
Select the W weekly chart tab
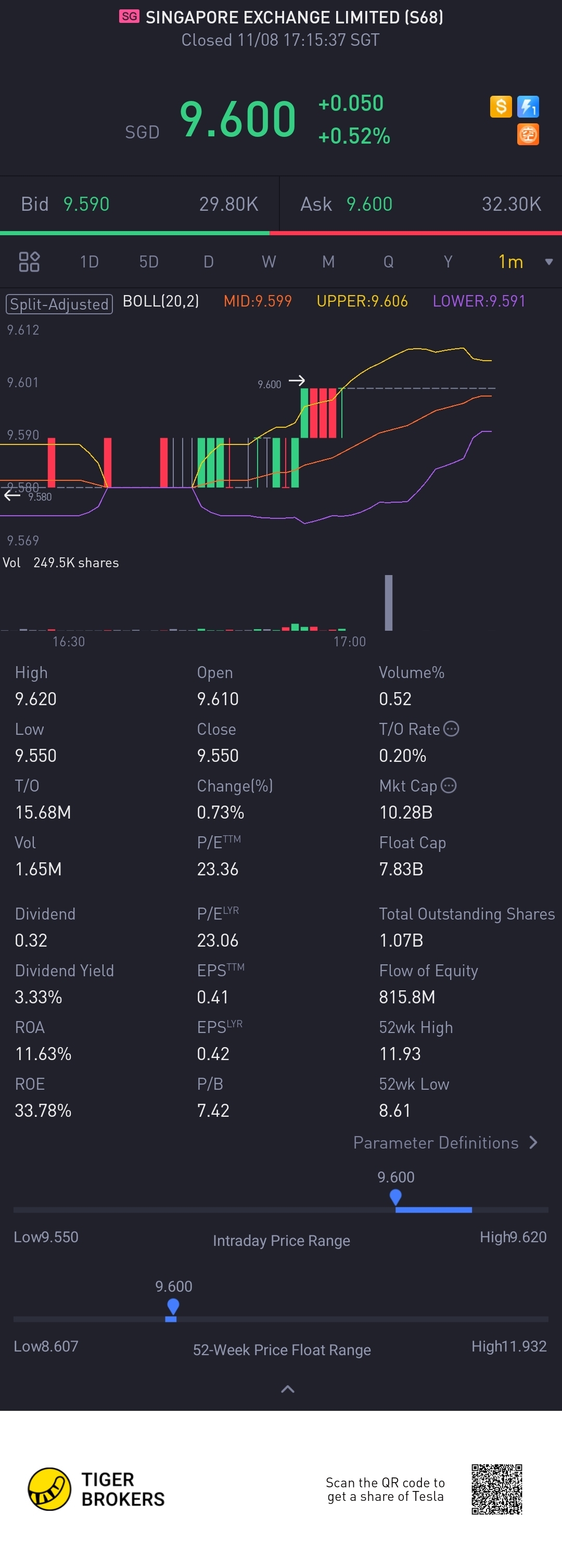coord(269,262)
